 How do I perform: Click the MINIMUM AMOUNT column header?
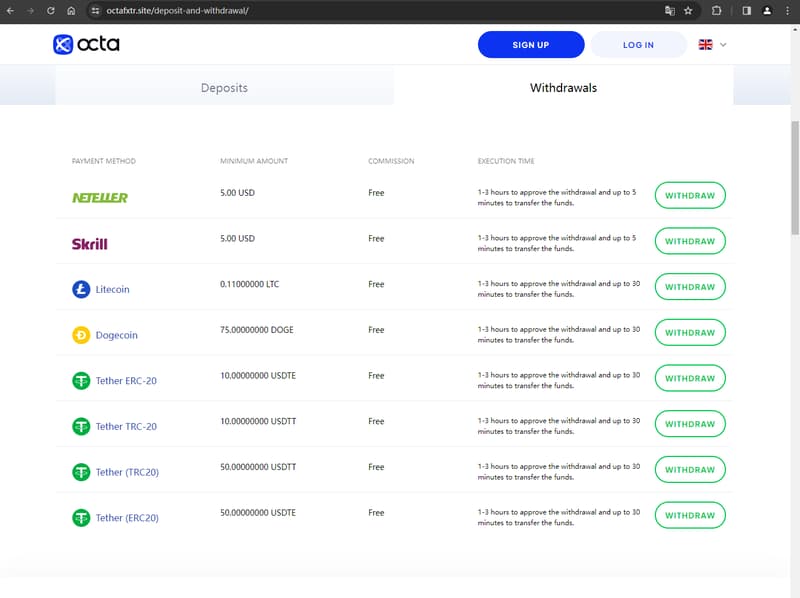click(x=254, y=161)
